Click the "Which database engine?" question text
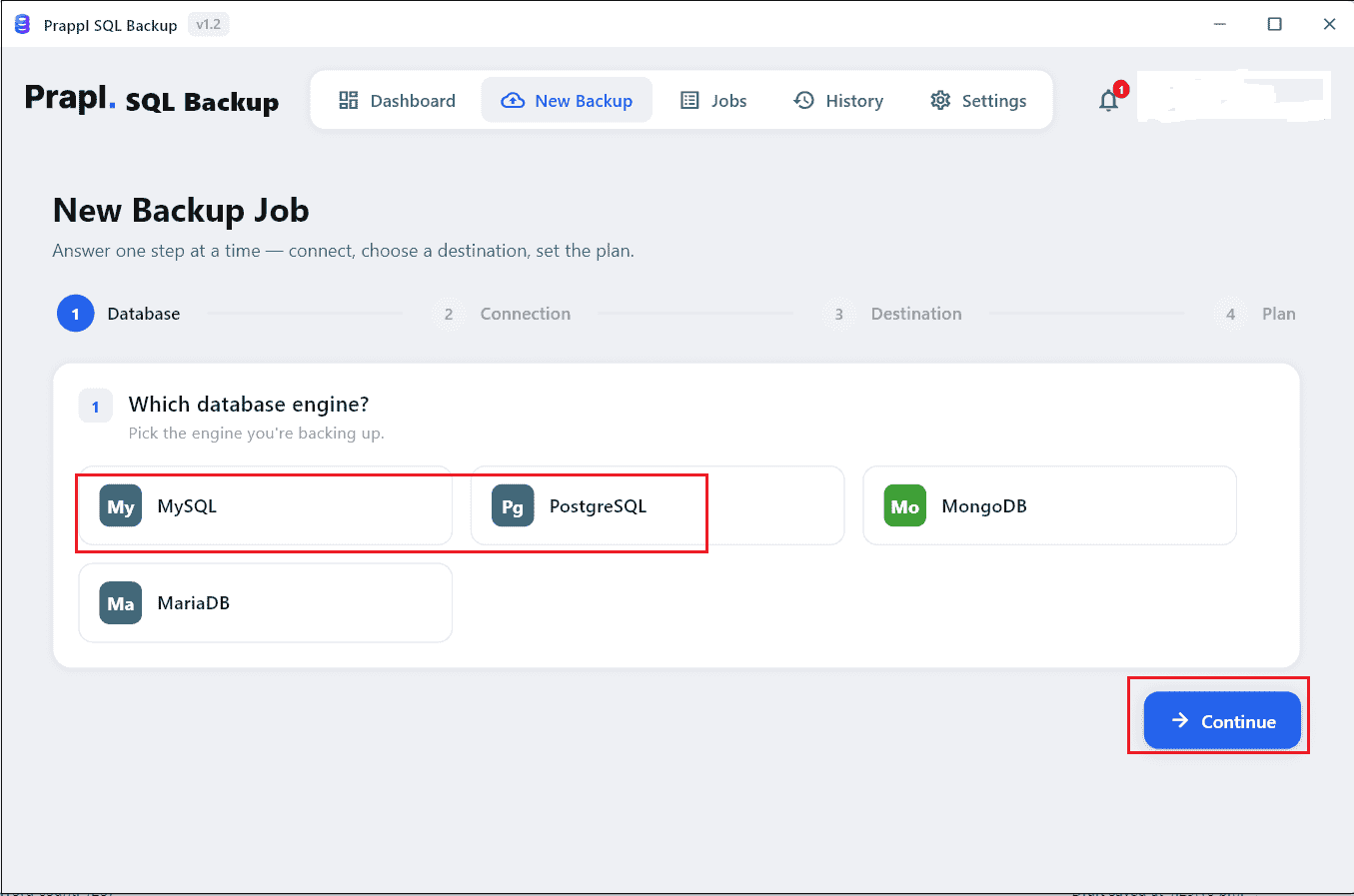This screenshot has height=896, width=1354. click(x=249, y=405)
